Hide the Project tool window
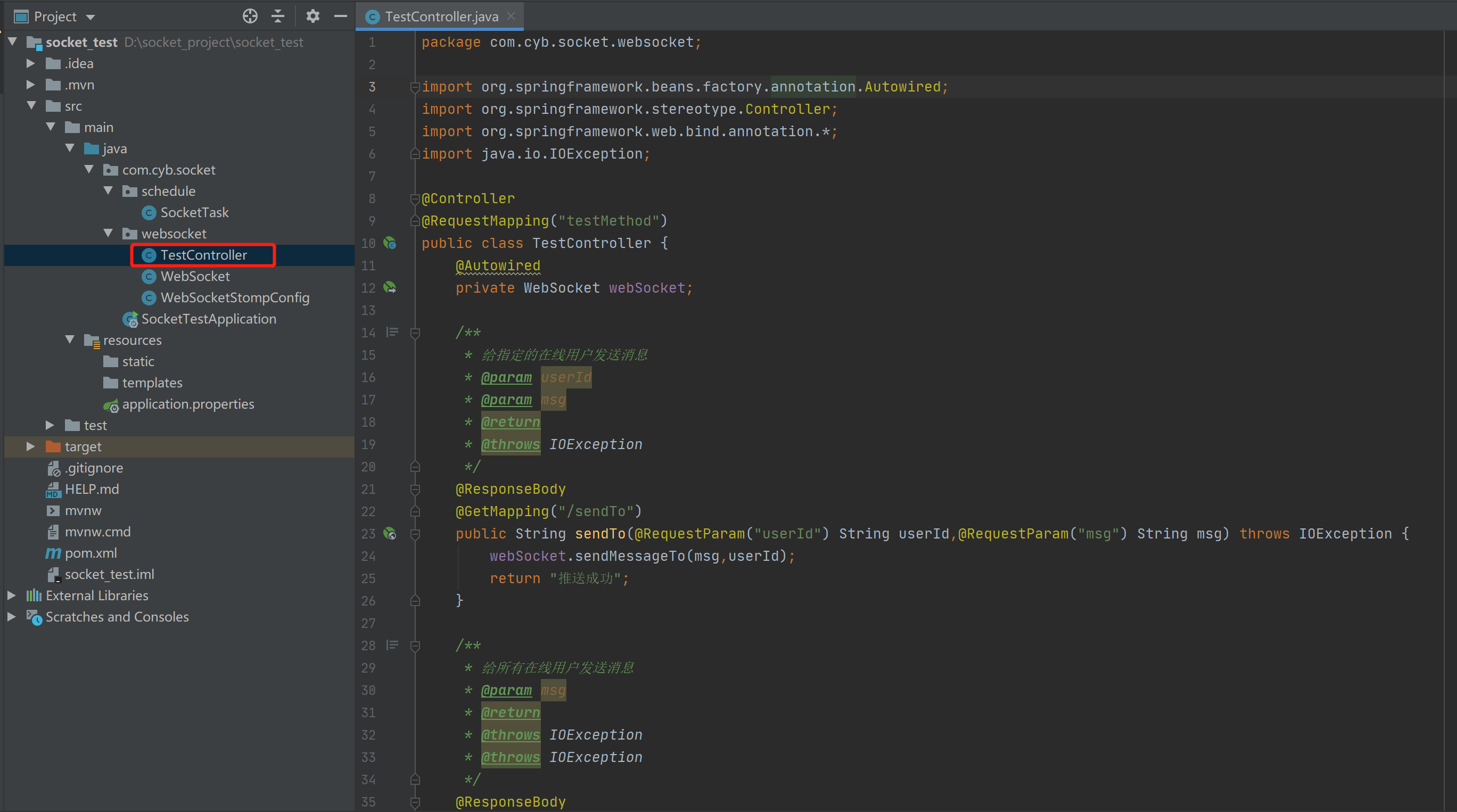Screen dimensions: 1457x812 point(341,16)
